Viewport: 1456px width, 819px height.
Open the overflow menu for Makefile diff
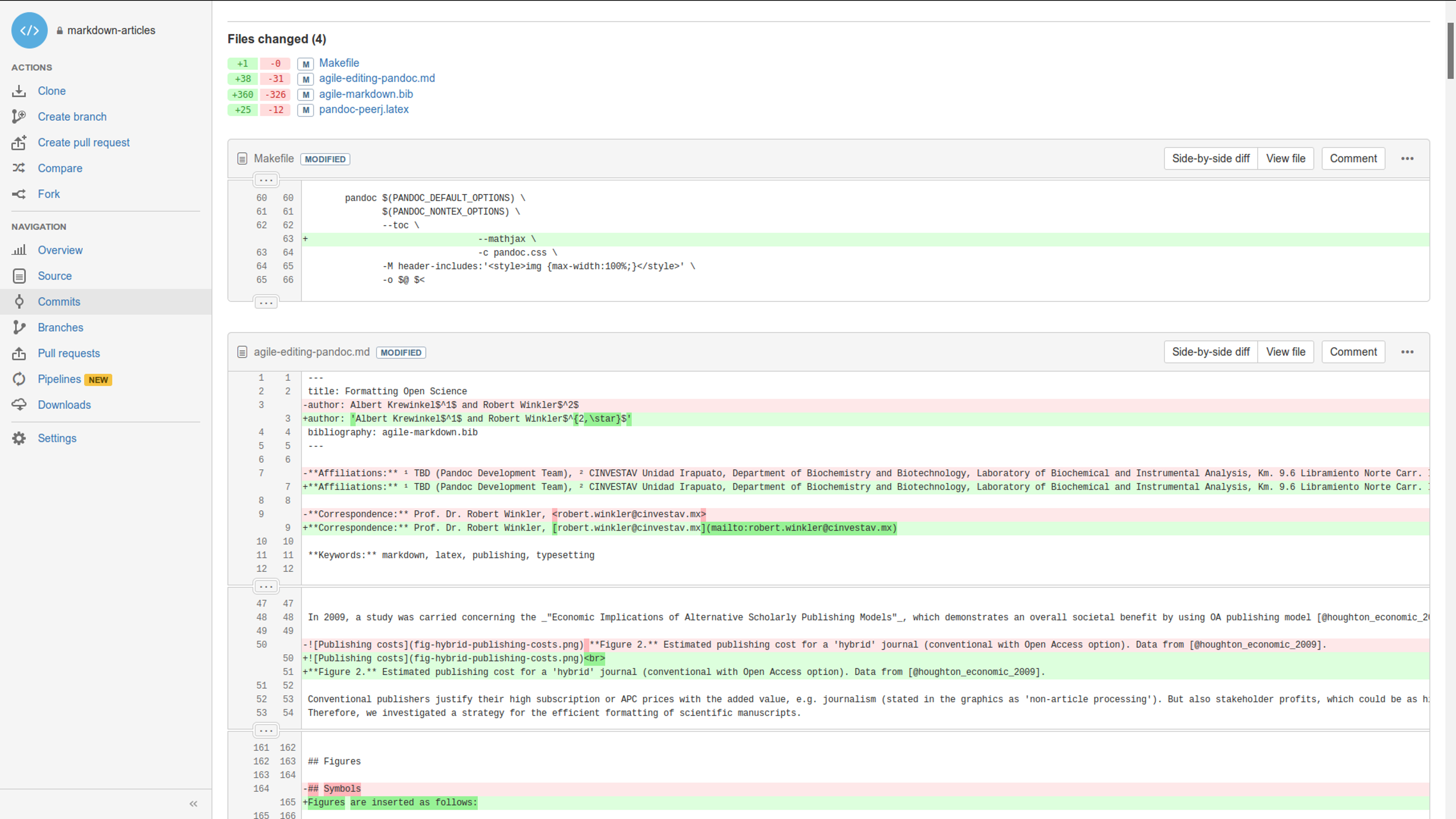[1407, 158]
